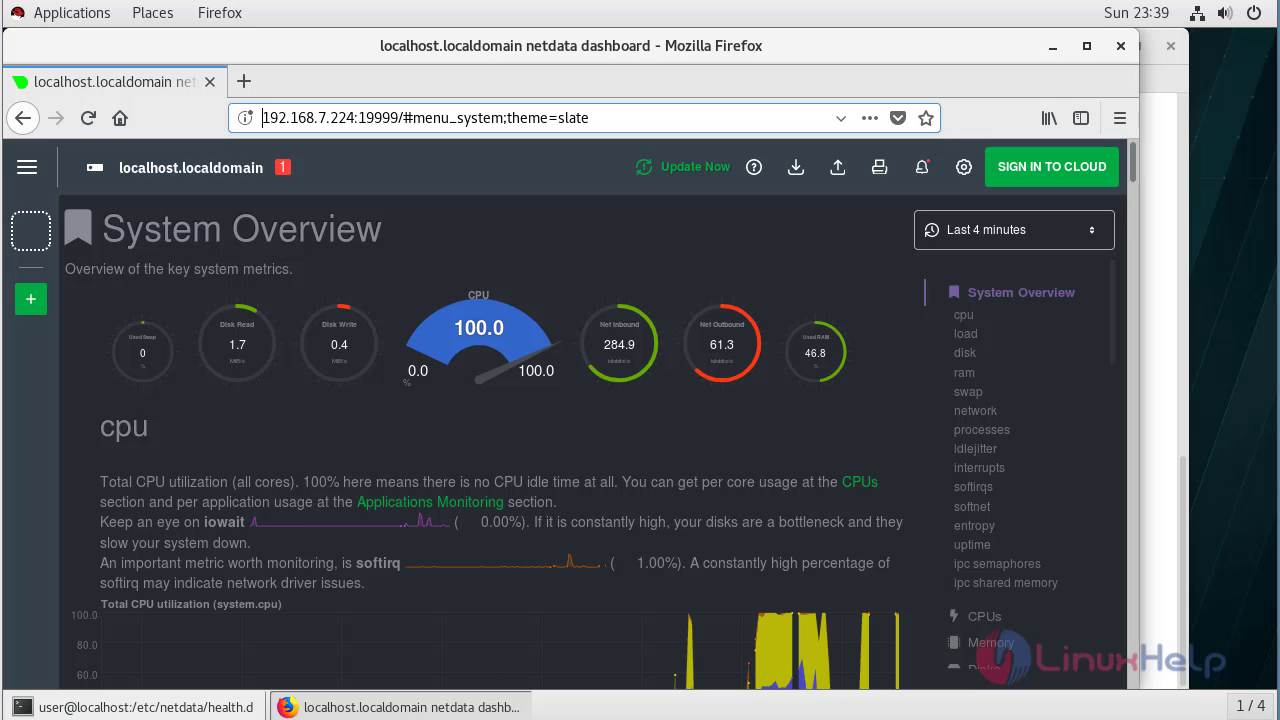Open a new browser tab
This screenshot has height=720, width=1280.
pos(244,82)
